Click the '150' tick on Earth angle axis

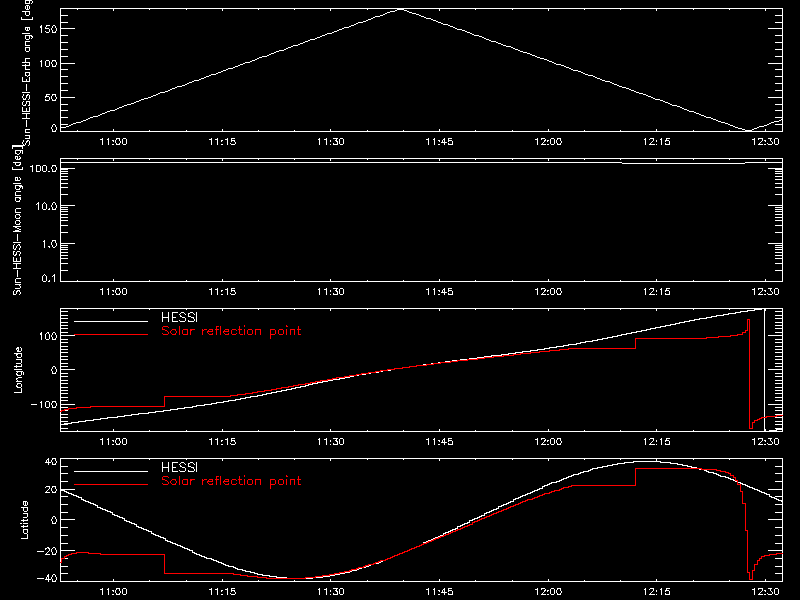click(48, 29)
